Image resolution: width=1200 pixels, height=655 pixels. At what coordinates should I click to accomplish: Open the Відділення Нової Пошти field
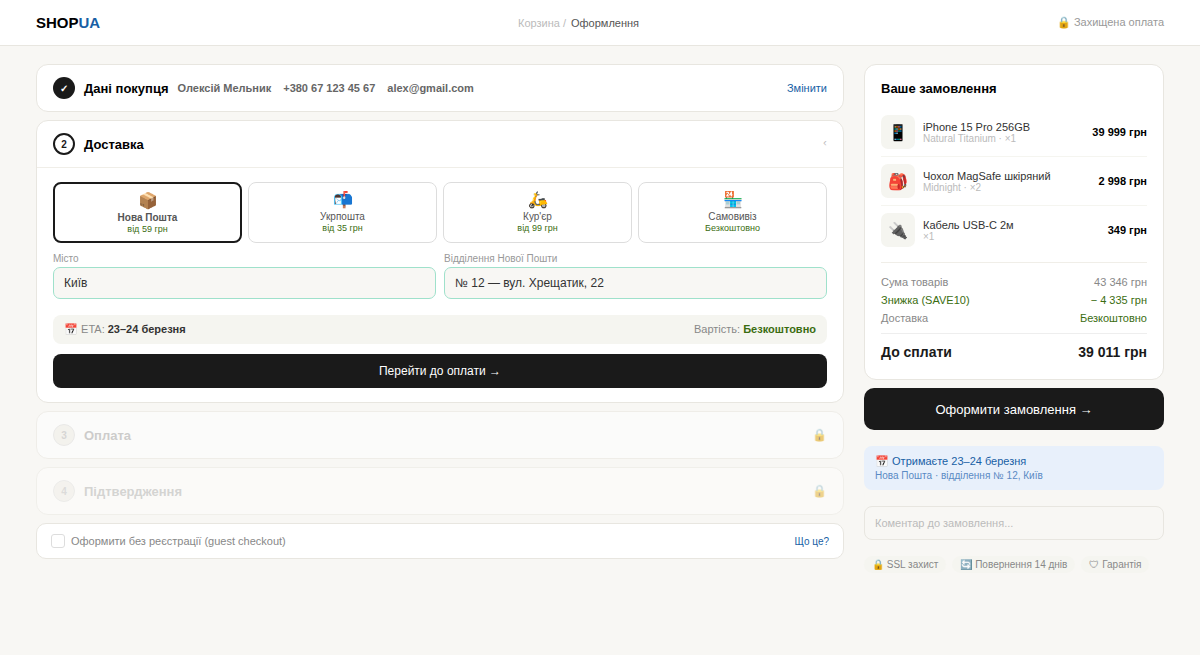pos(635,283)
